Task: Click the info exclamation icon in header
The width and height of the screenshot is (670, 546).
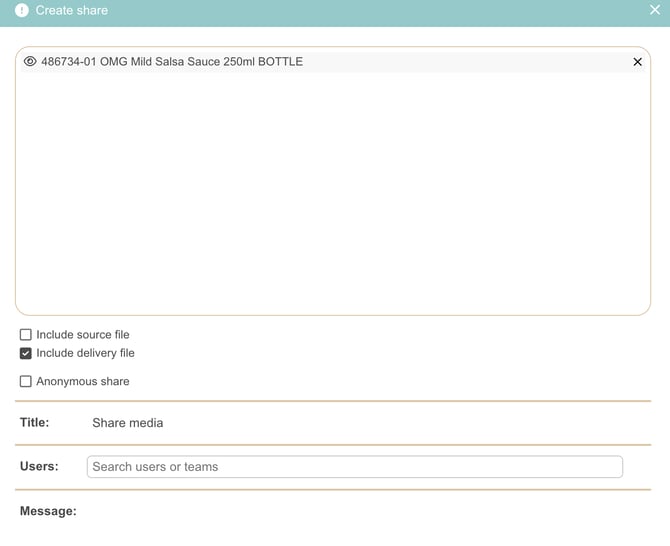Action: (22, 10)
